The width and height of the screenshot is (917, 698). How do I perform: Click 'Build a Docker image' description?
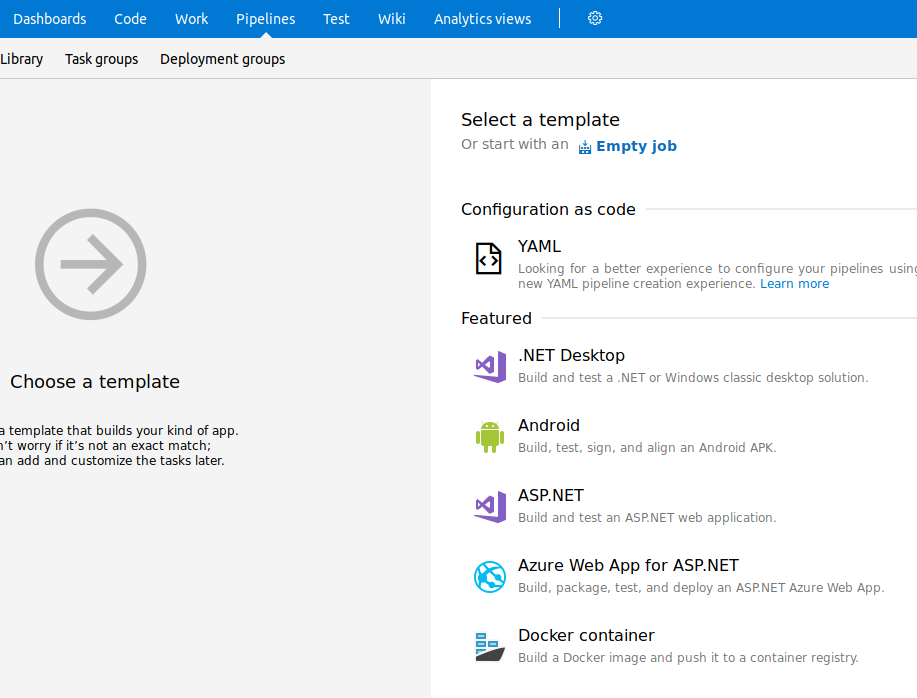[688, 658]
